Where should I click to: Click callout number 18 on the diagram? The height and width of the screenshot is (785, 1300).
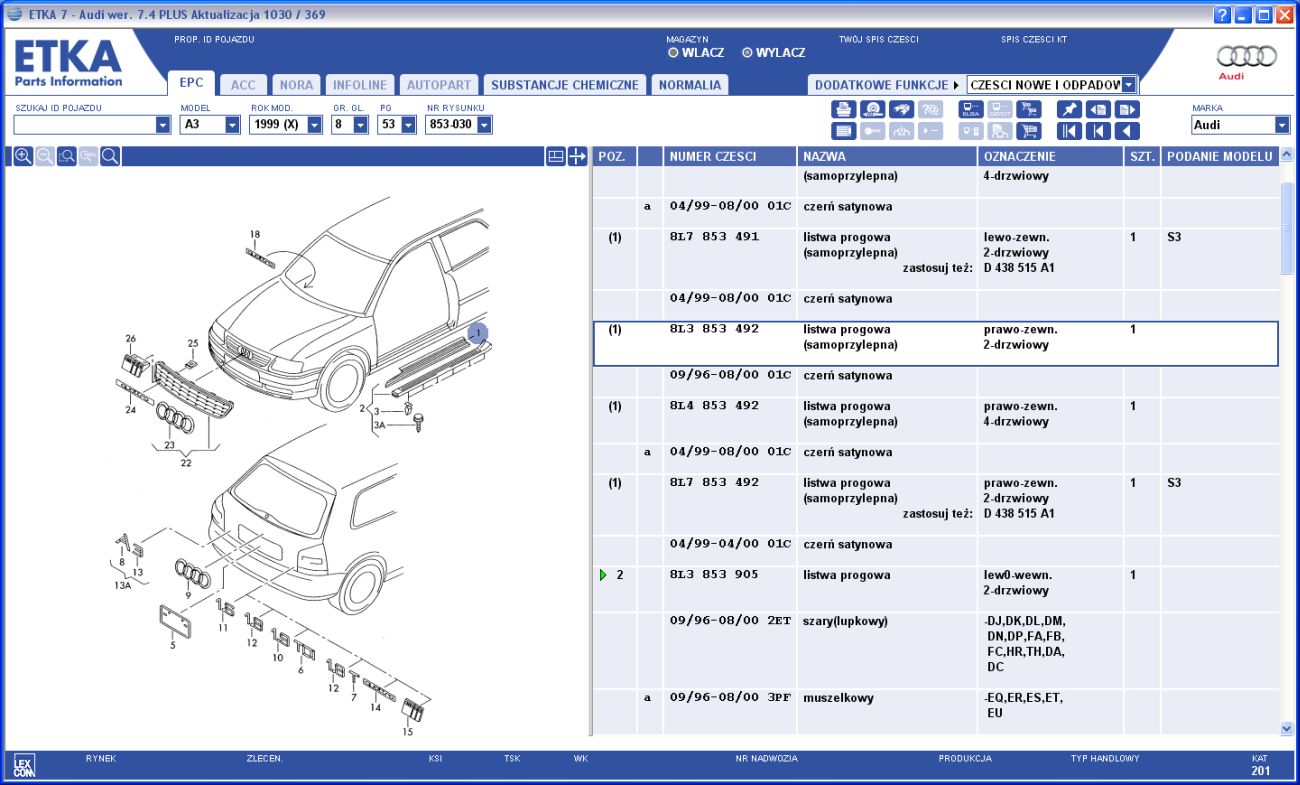[x=255, y=234]
